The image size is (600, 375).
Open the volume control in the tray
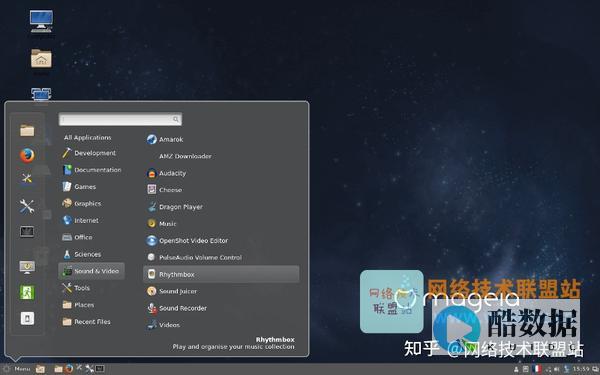pyautogui.click(x=556, y=369)
